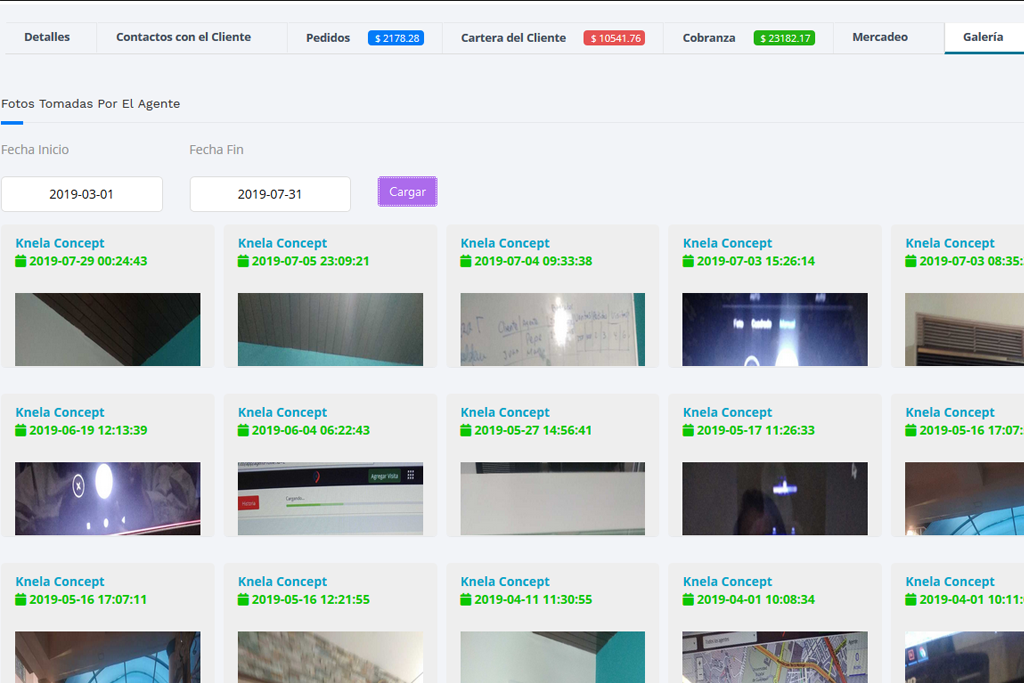1024x683 pixels.
Task: Open the whiteboard photo dated 2019-07-04 09:33:38
Action: pyautogui.click(x=552, y=329)
